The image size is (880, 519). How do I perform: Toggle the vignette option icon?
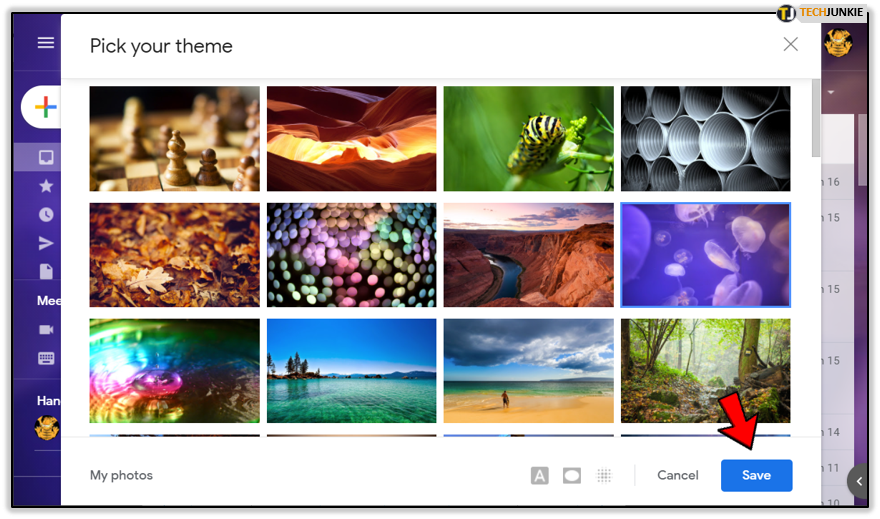(x=572, y=476)
